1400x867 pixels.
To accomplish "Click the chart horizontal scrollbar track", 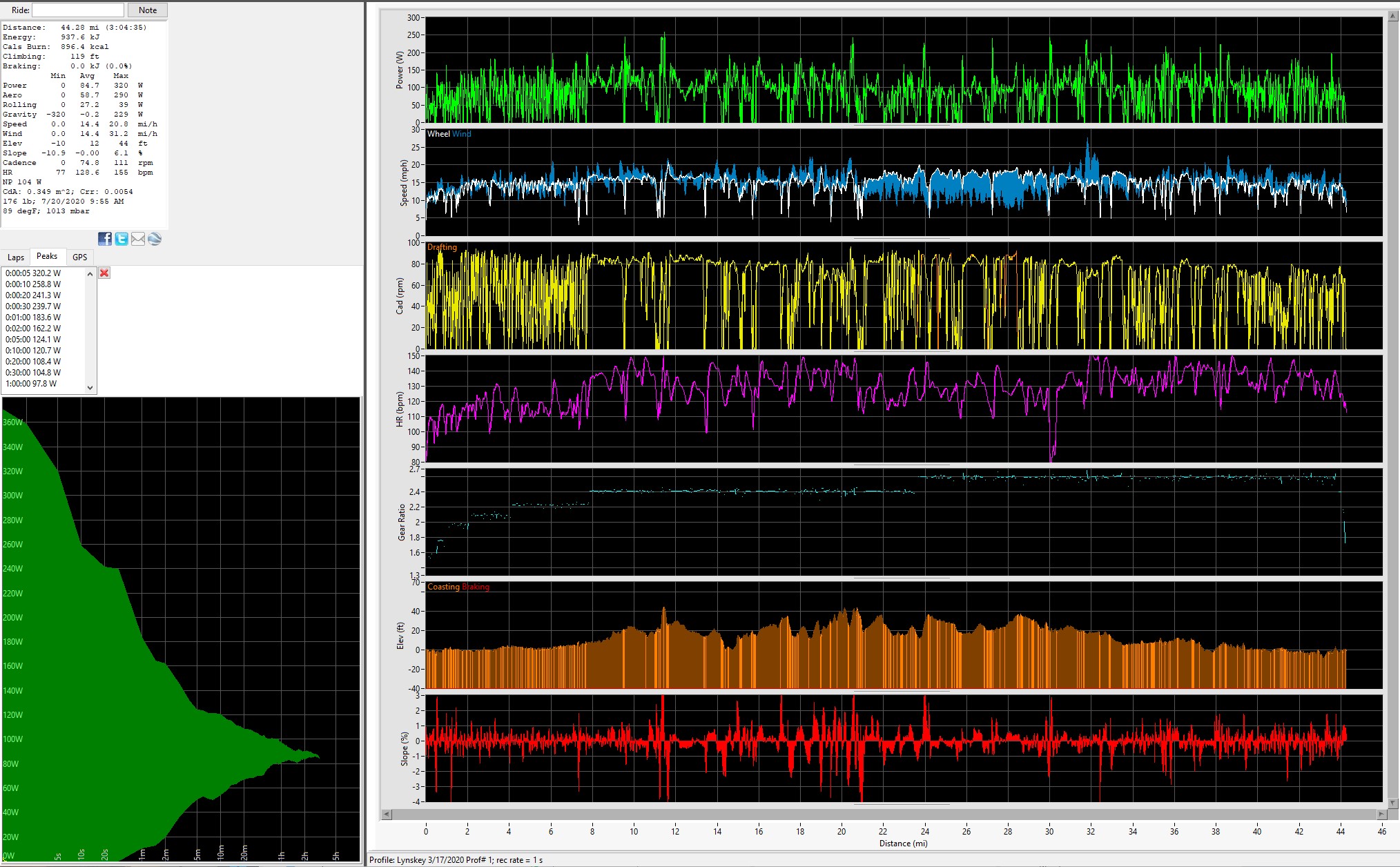I will coord(884,814).
